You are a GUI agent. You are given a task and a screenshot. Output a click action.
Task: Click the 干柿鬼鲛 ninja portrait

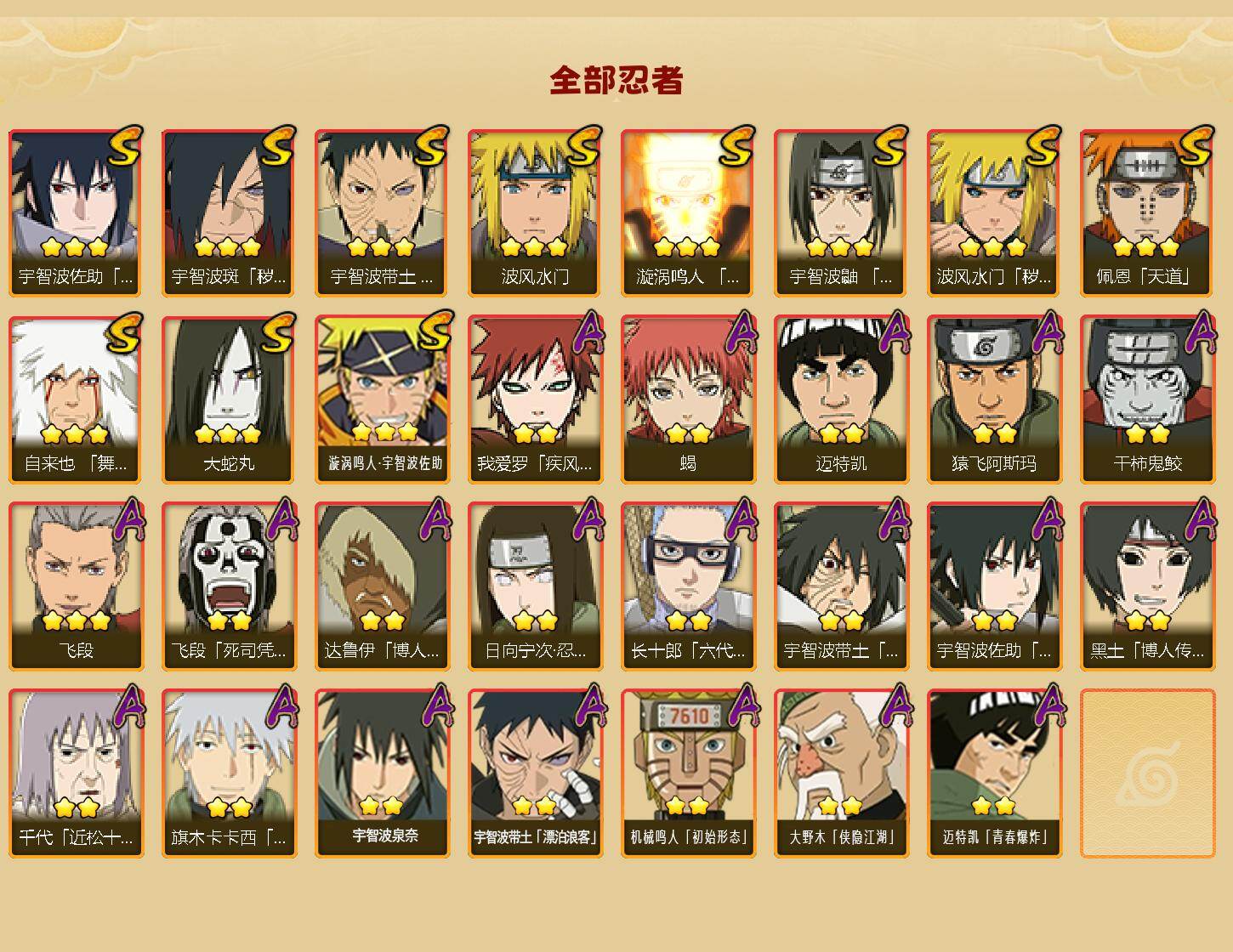(1147, 399)
